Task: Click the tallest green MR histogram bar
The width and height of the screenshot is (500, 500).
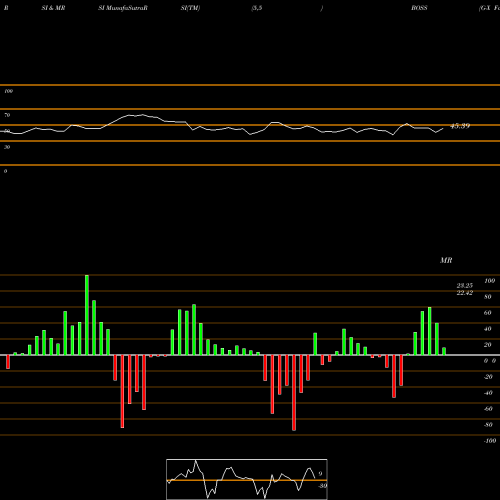Action: 87,315
